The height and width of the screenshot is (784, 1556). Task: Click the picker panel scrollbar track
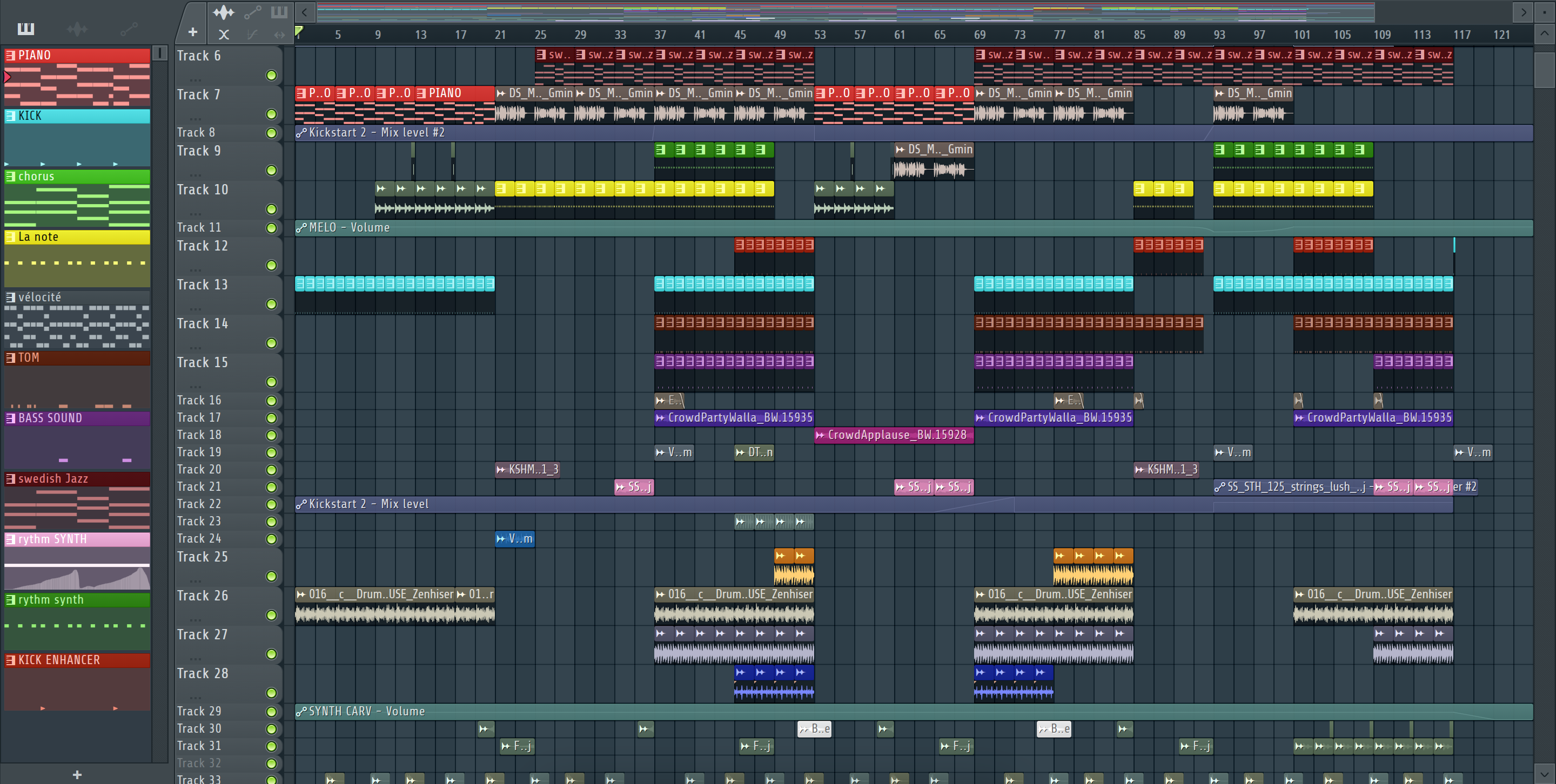click(160, 410)
